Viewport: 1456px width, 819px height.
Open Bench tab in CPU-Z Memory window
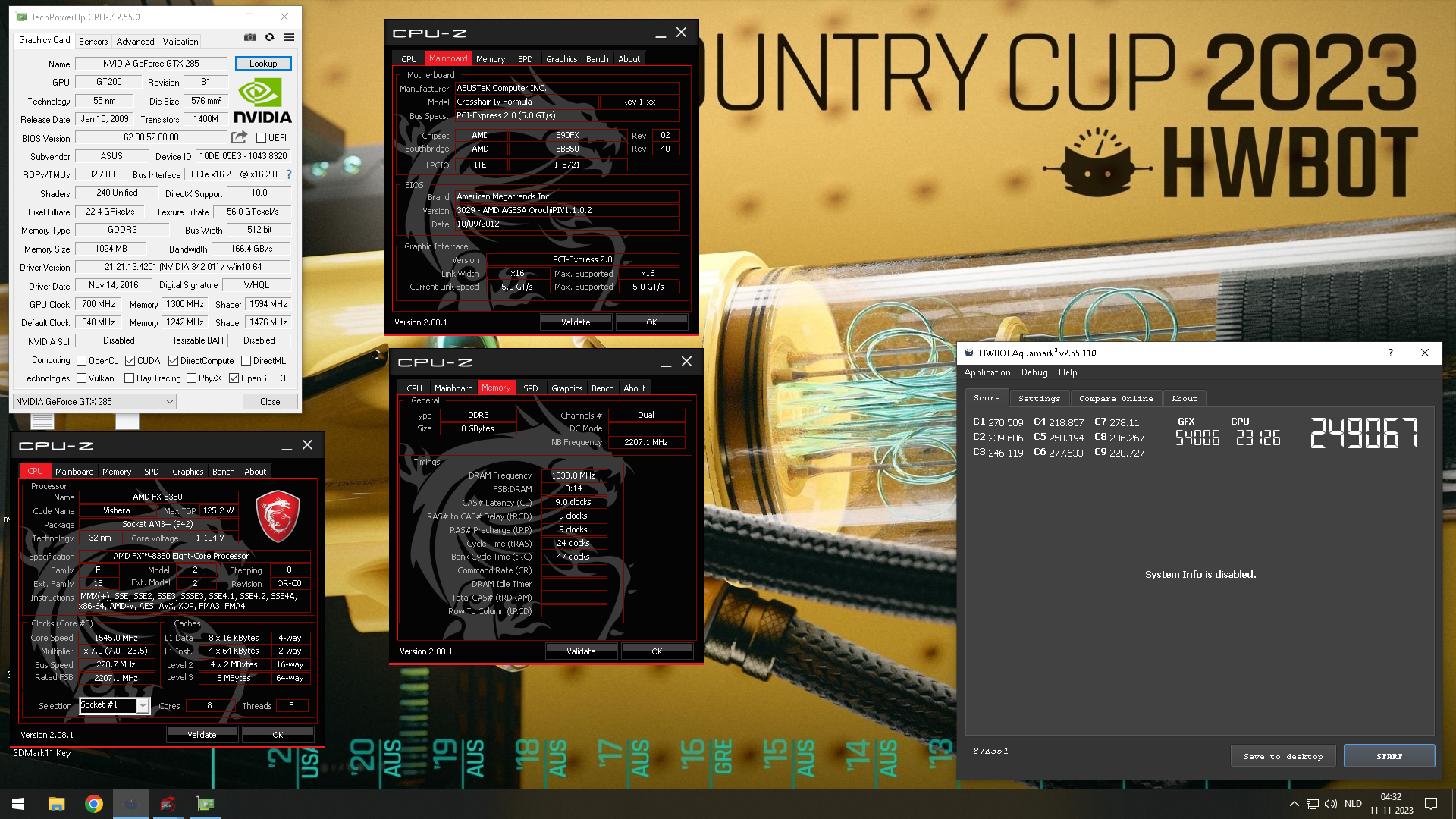click(x=603, y=388)
